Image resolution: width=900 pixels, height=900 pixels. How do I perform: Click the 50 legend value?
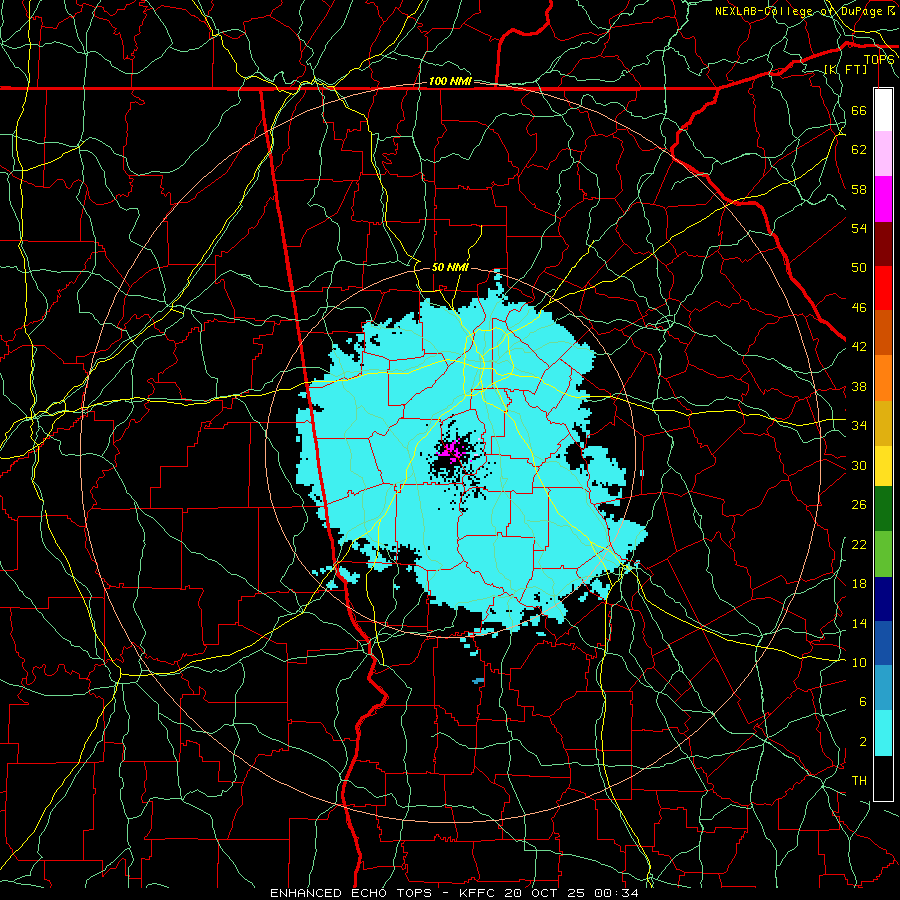(859, 268)
